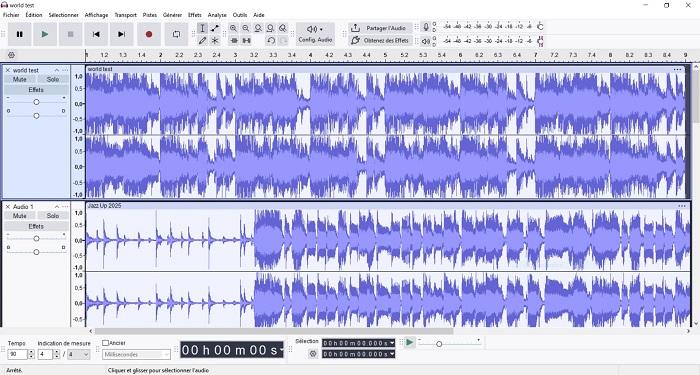
Task: Open Effets for Audio 1 track
Action: [36, 226]
